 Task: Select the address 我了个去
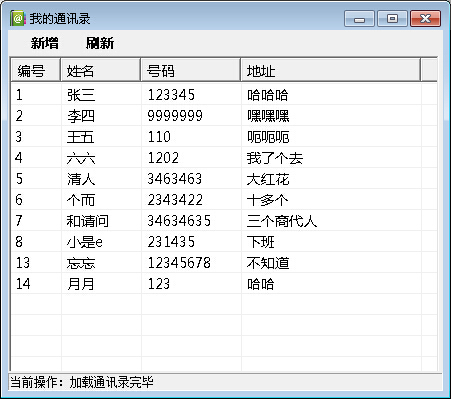point(275,158)
